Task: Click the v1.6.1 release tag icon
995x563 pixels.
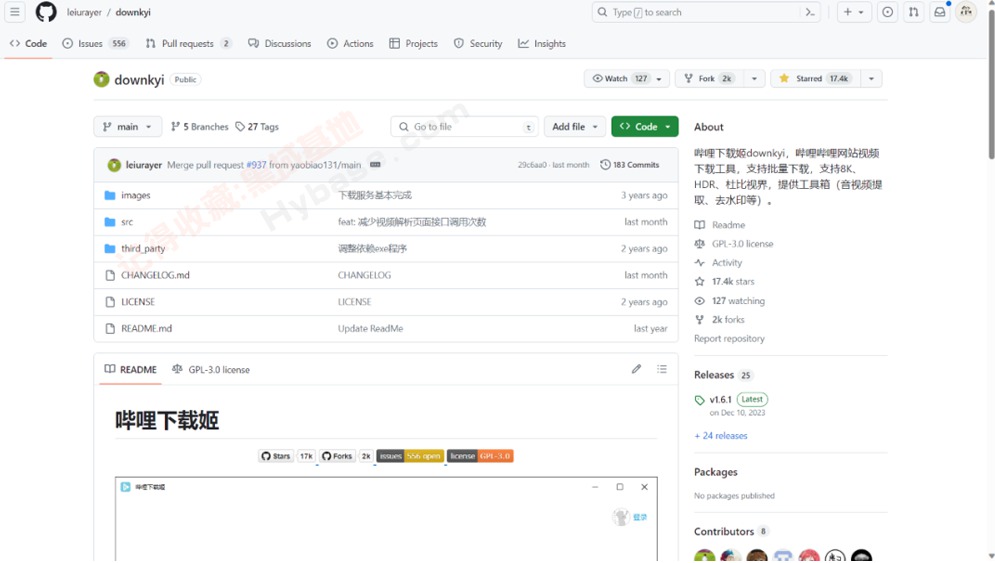Action: [x=699, y=400]
